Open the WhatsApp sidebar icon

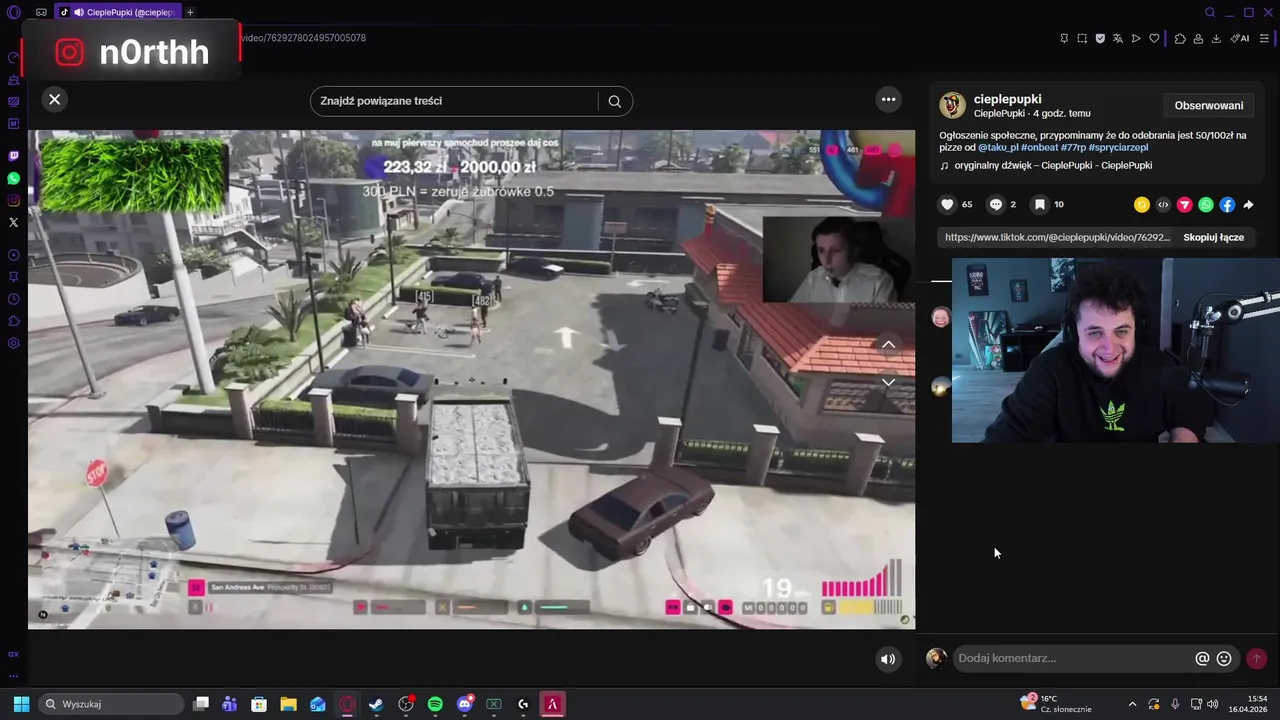pos(13,178)
